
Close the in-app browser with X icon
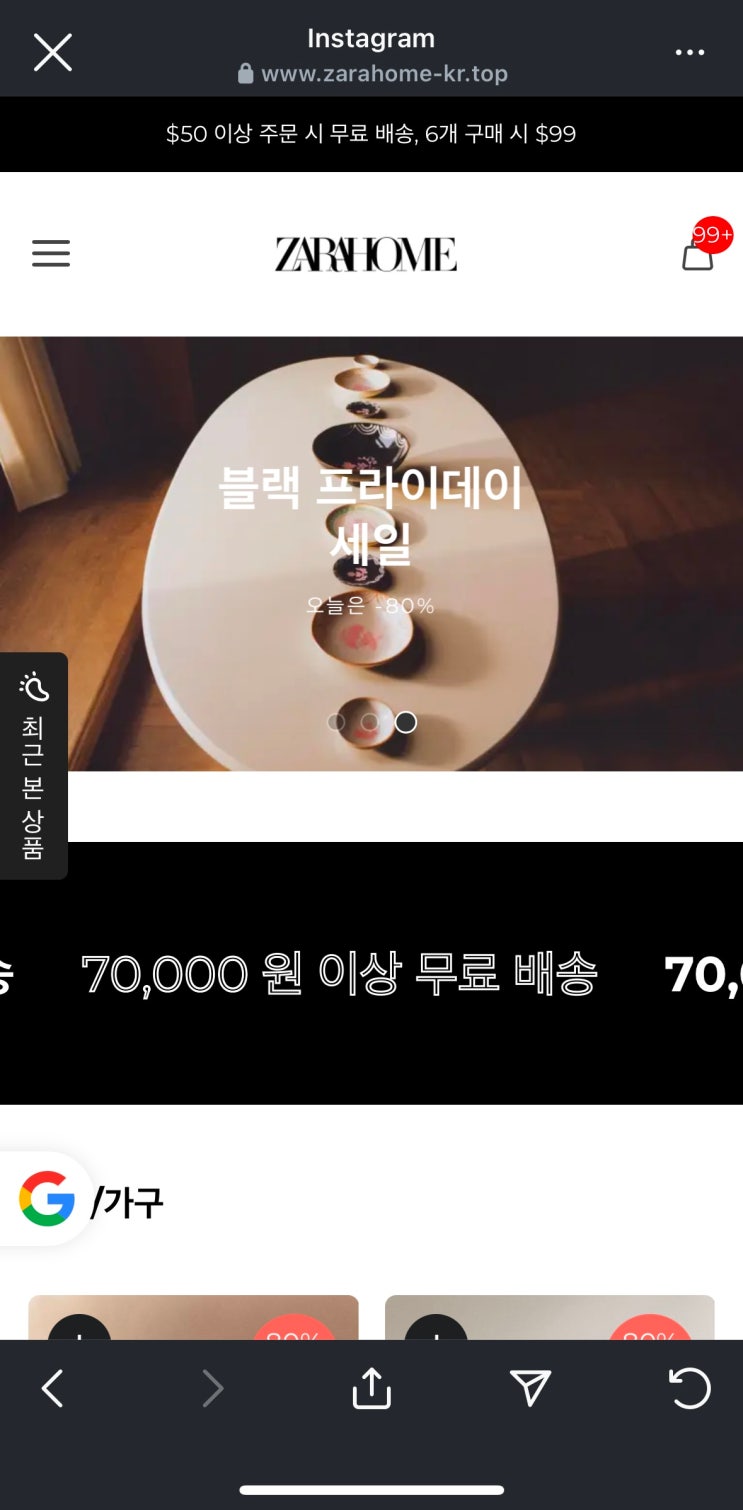[x=52, y=52]
